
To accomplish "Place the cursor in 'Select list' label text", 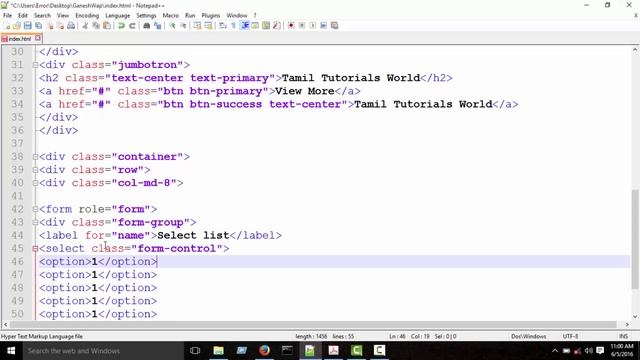I will coord(193,236).
